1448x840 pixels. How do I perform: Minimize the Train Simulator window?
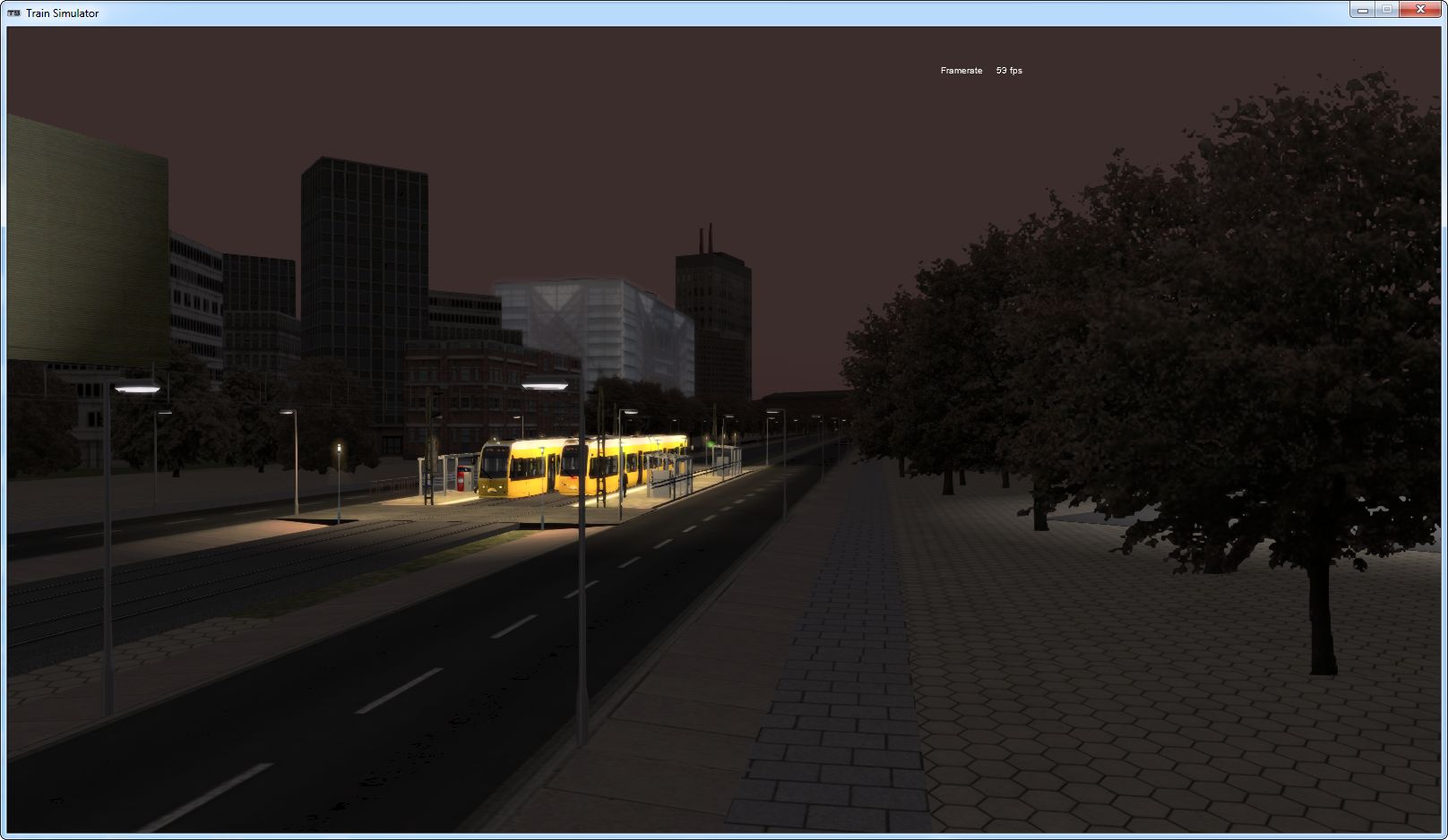(1362, 10)
